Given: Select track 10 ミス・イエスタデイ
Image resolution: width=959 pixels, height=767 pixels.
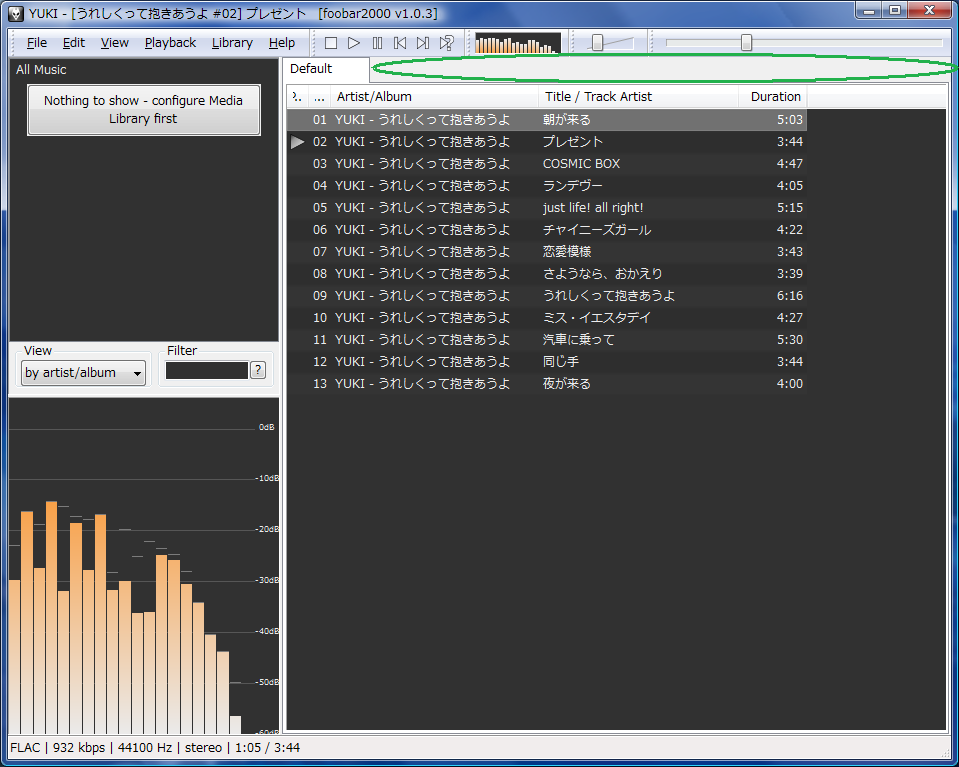Looking at the screenshot, I should click(x=547, y=318).
